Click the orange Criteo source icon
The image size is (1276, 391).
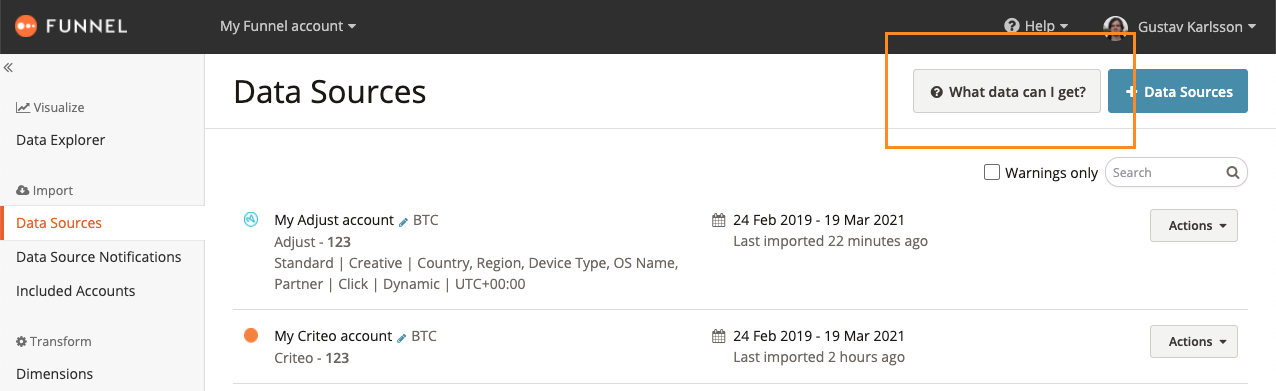click(251, 336)
